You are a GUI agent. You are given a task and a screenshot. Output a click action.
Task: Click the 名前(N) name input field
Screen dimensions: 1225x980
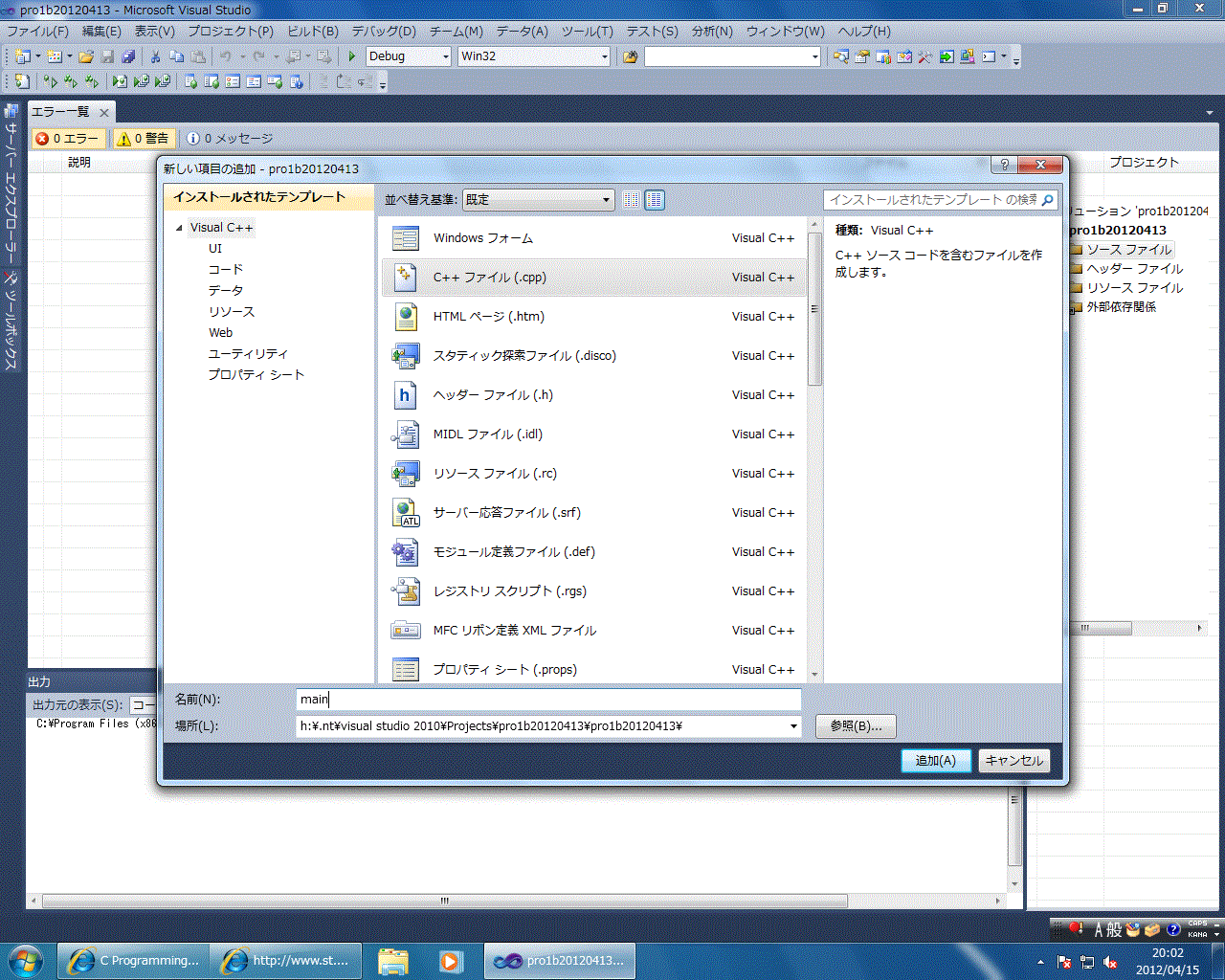click(x=548, y=700)
